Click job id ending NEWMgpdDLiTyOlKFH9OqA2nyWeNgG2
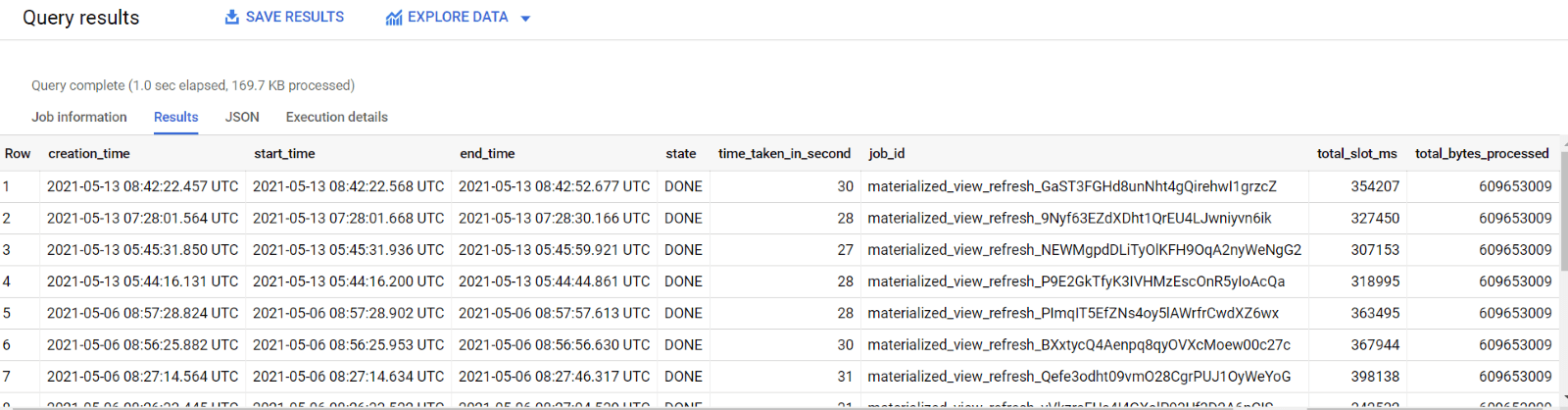This screenshot has height=410, width=1568. [x=1085, y=250]
